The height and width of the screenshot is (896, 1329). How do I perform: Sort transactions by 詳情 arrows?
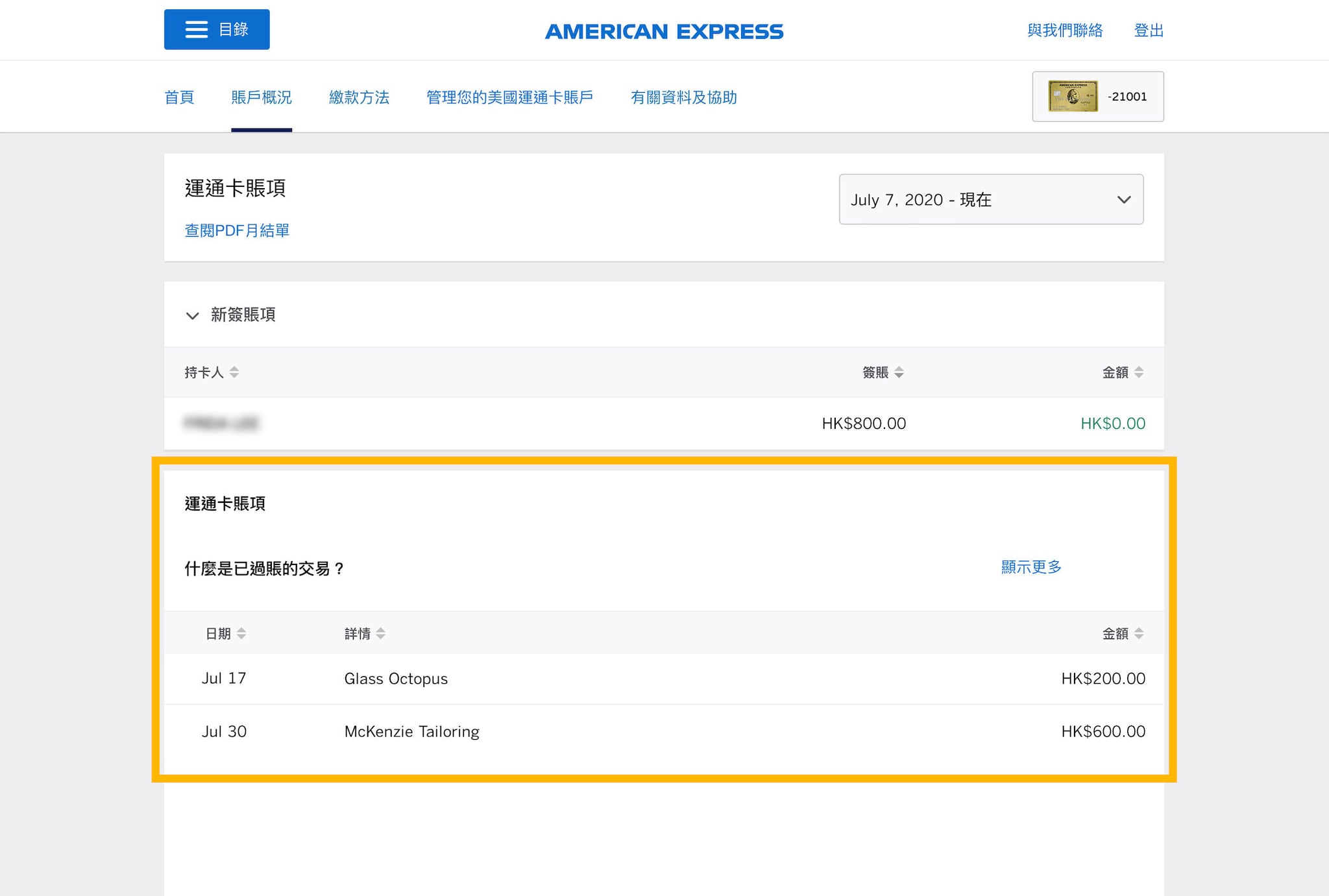(x=381, y=633)
